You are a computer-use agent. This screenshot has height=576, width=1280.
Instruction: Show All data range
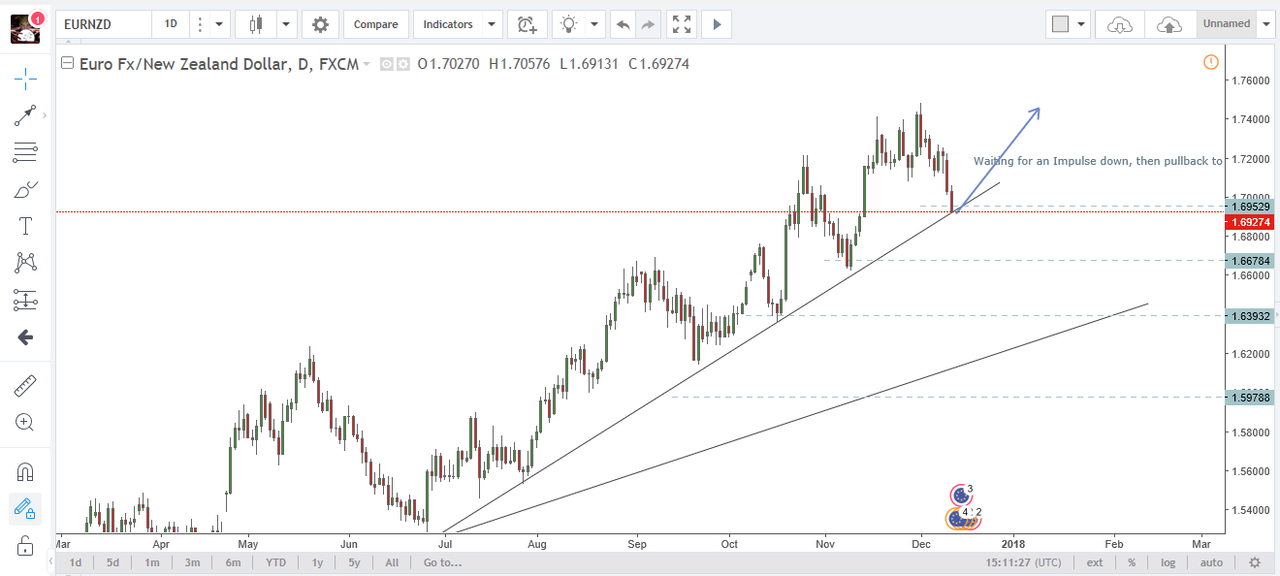pos(392,563)
